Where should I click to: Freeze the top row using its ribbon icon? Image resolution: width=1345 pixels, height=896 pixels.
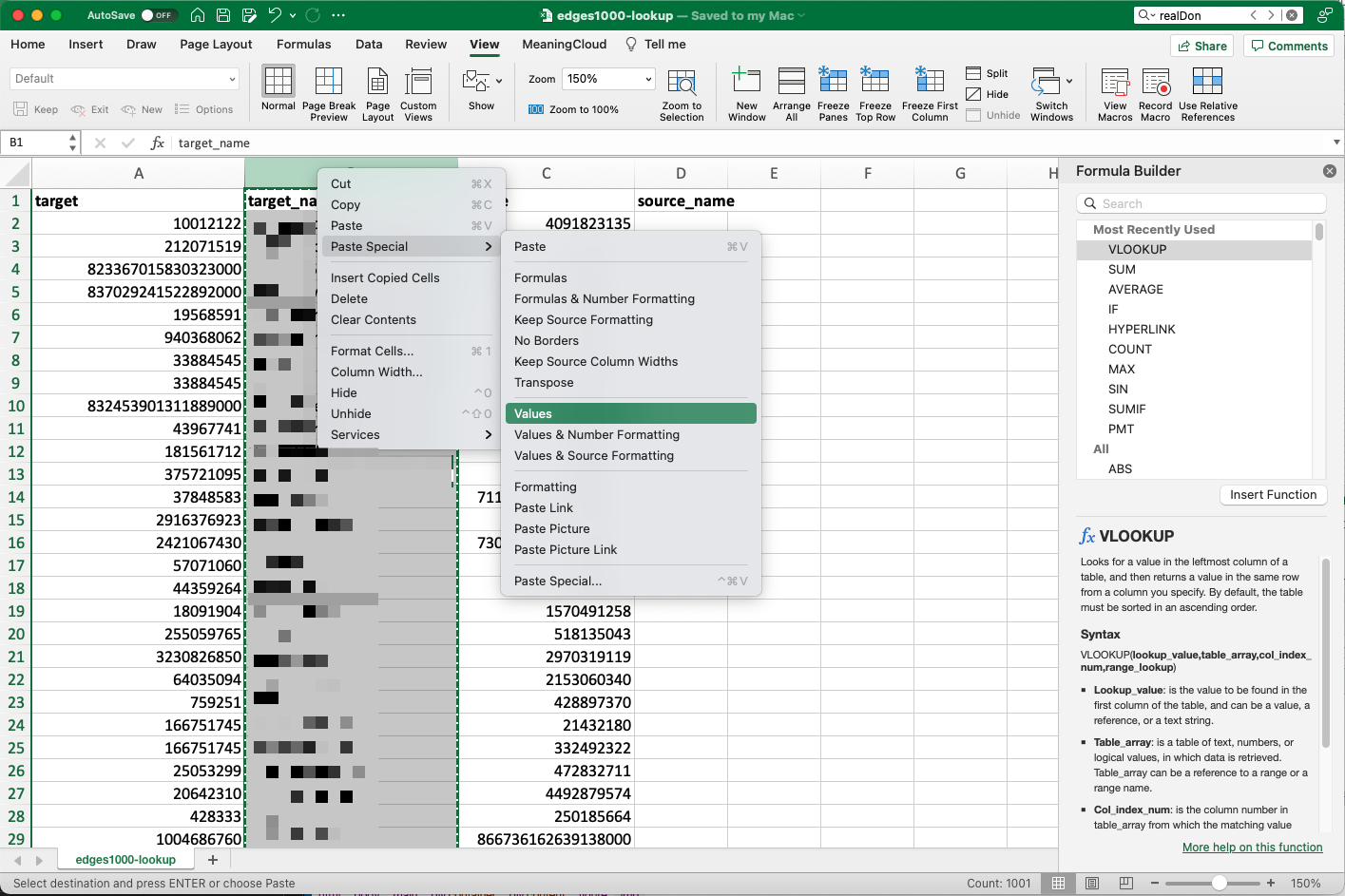point(875,90)
